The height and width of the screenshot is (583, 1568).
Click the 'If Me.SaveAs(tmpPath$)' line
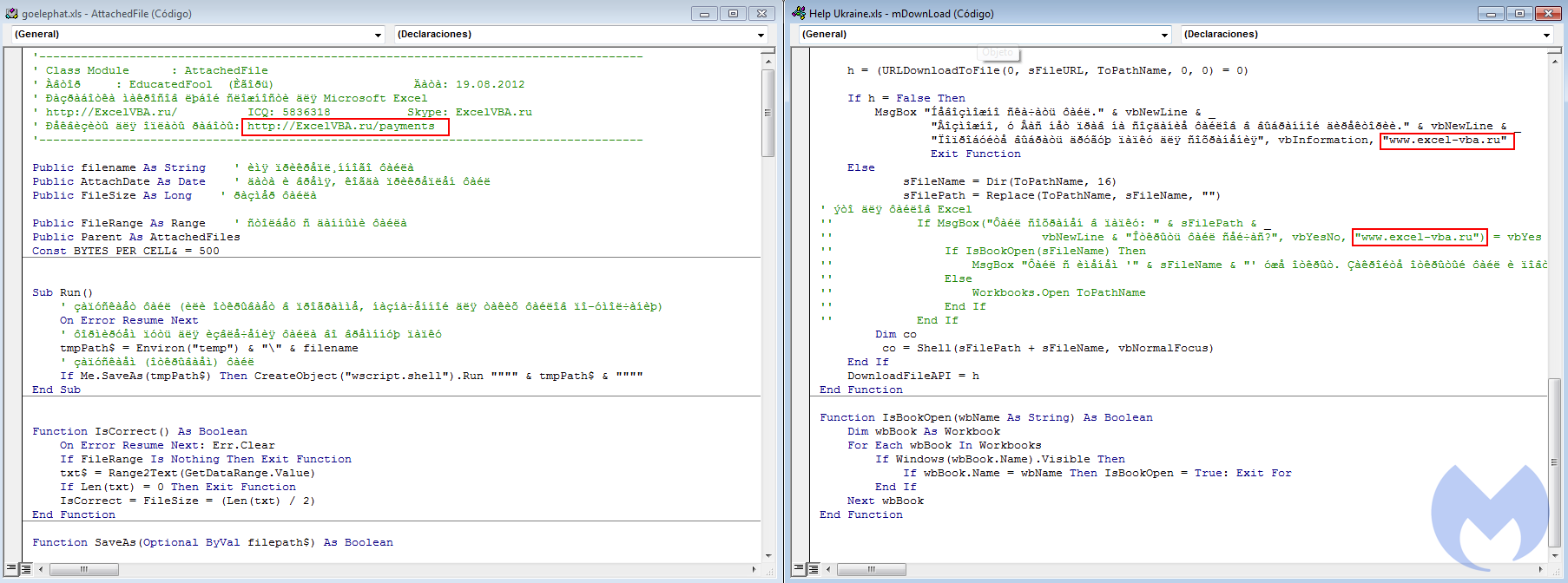pos(352,376)
